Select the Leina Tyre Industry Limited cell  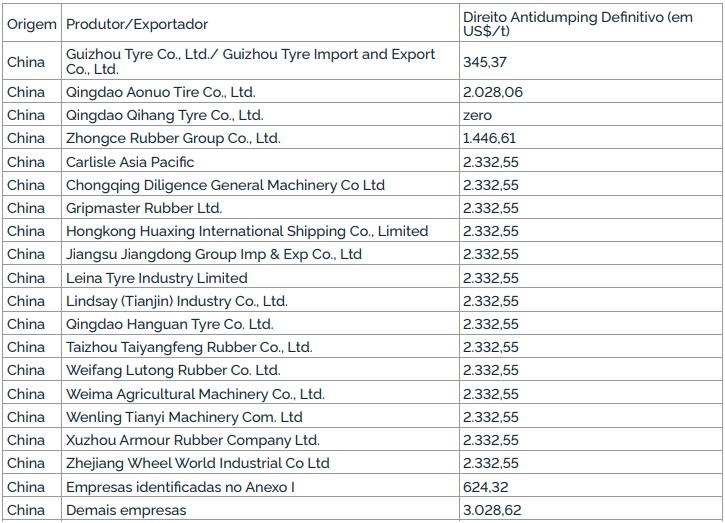156,278
